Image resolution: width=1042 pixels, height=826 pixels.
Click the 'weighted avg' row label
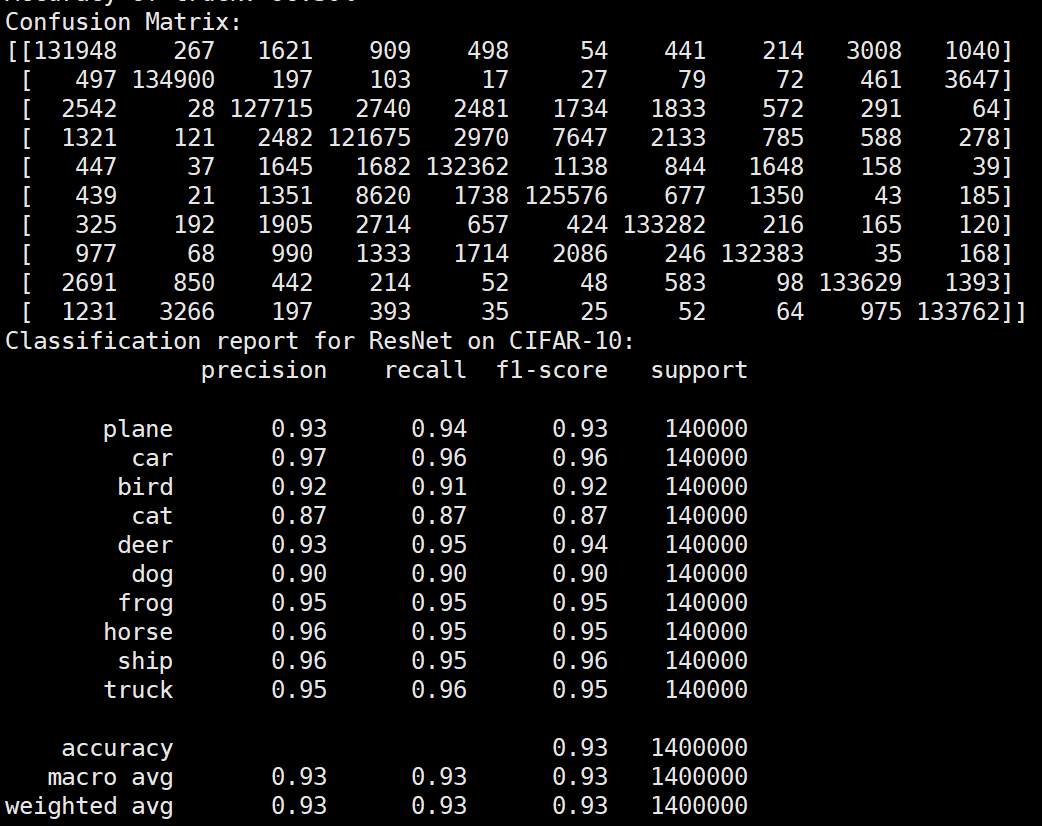click(89, 806)
